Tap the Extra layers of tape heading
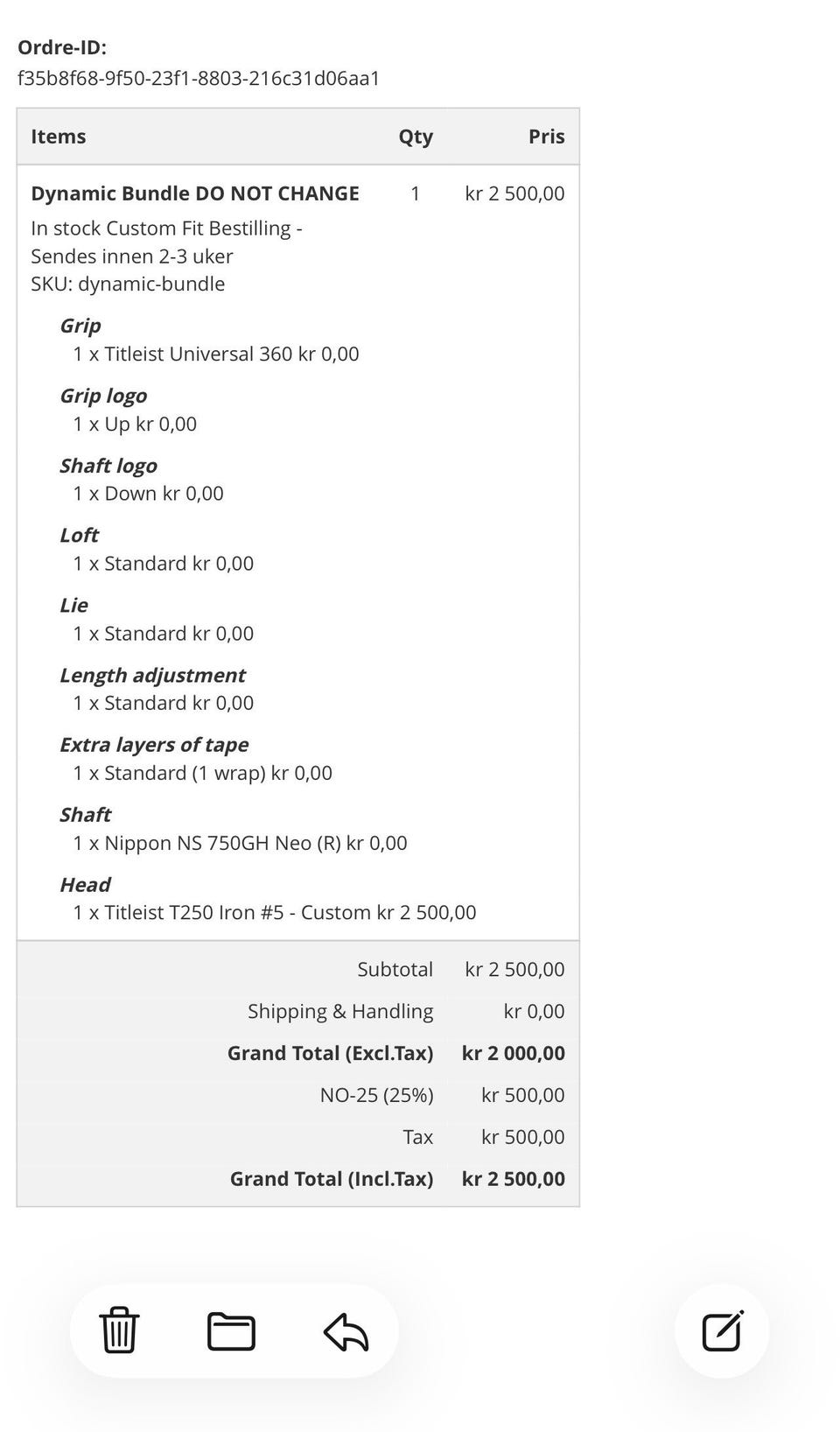 pyautogui.click(x=154, y=745)
